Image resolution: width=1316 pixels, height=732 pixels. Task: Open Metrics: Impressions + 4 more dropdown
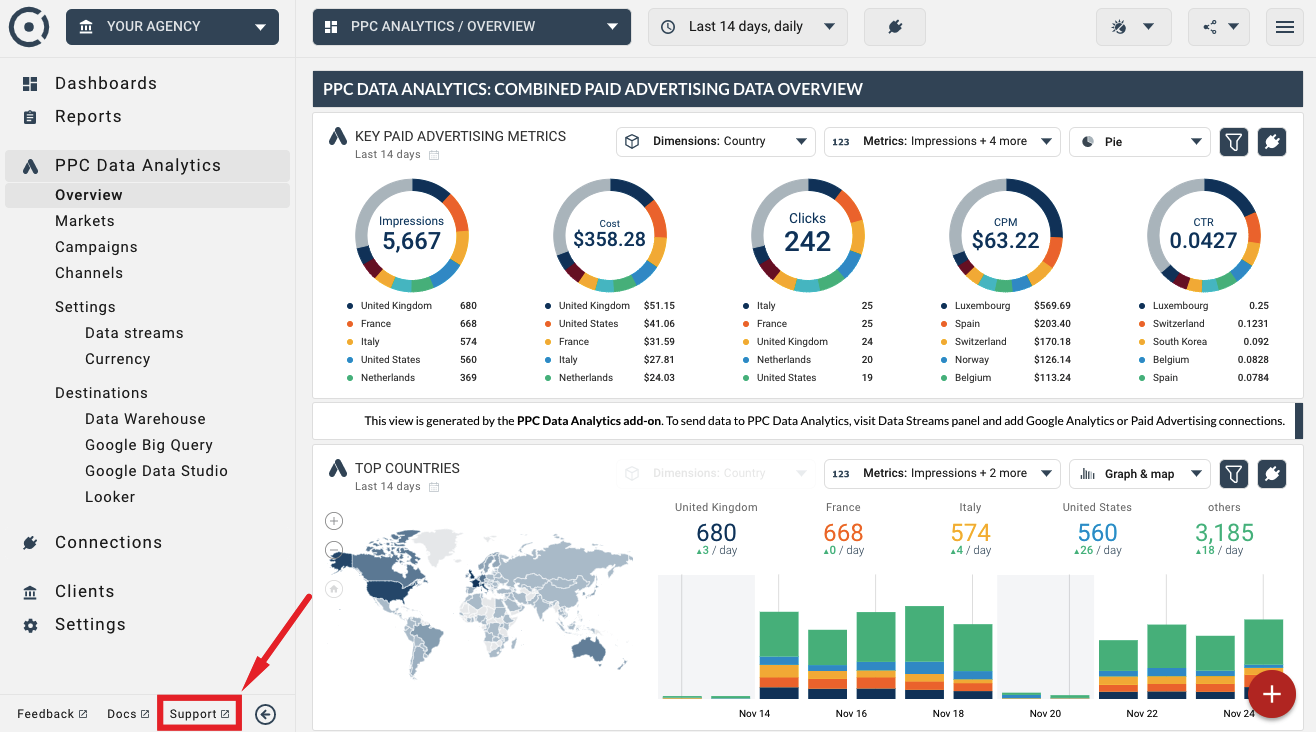click(x=942, y=142)
